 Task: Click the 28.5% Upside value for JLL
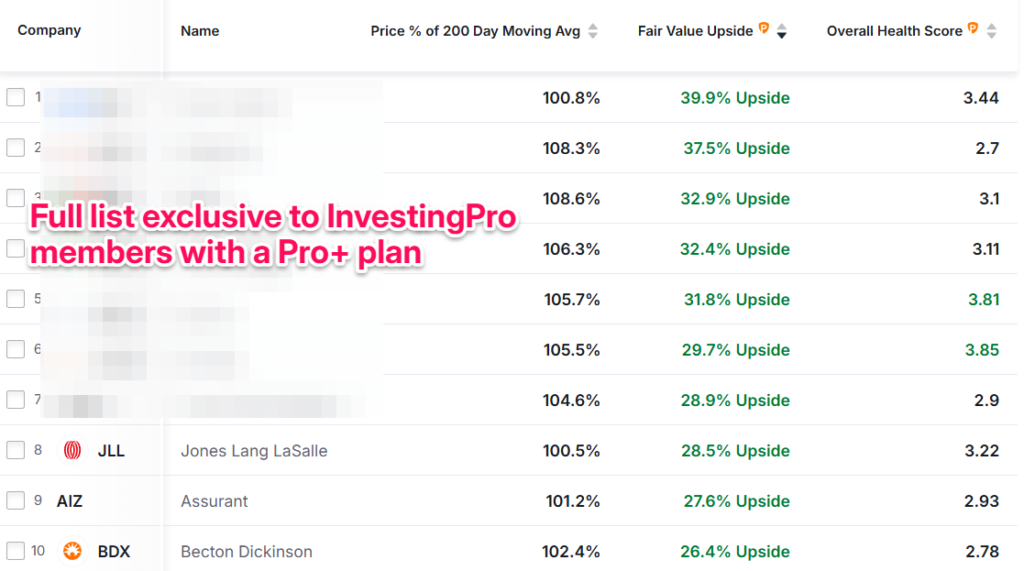click(x=736, y=451)
